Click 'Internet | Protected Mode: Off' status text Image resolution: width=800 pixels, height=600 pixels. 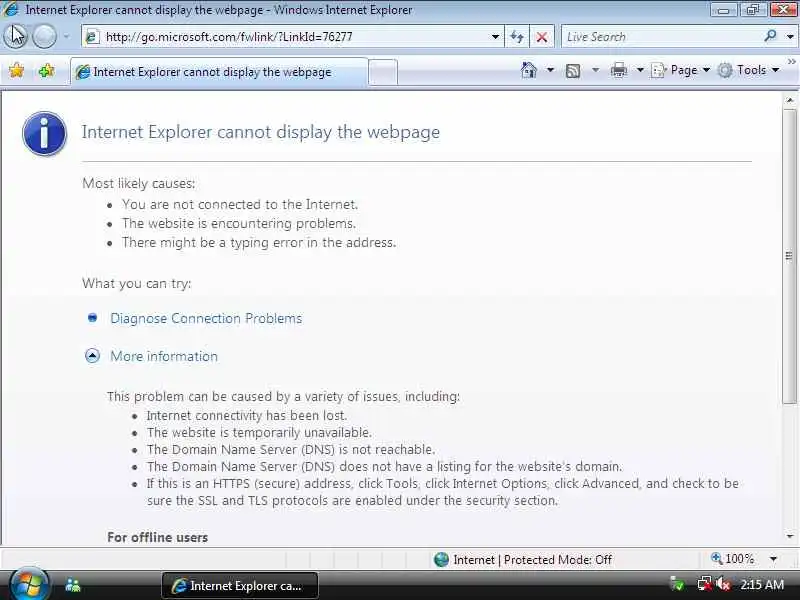533,560
